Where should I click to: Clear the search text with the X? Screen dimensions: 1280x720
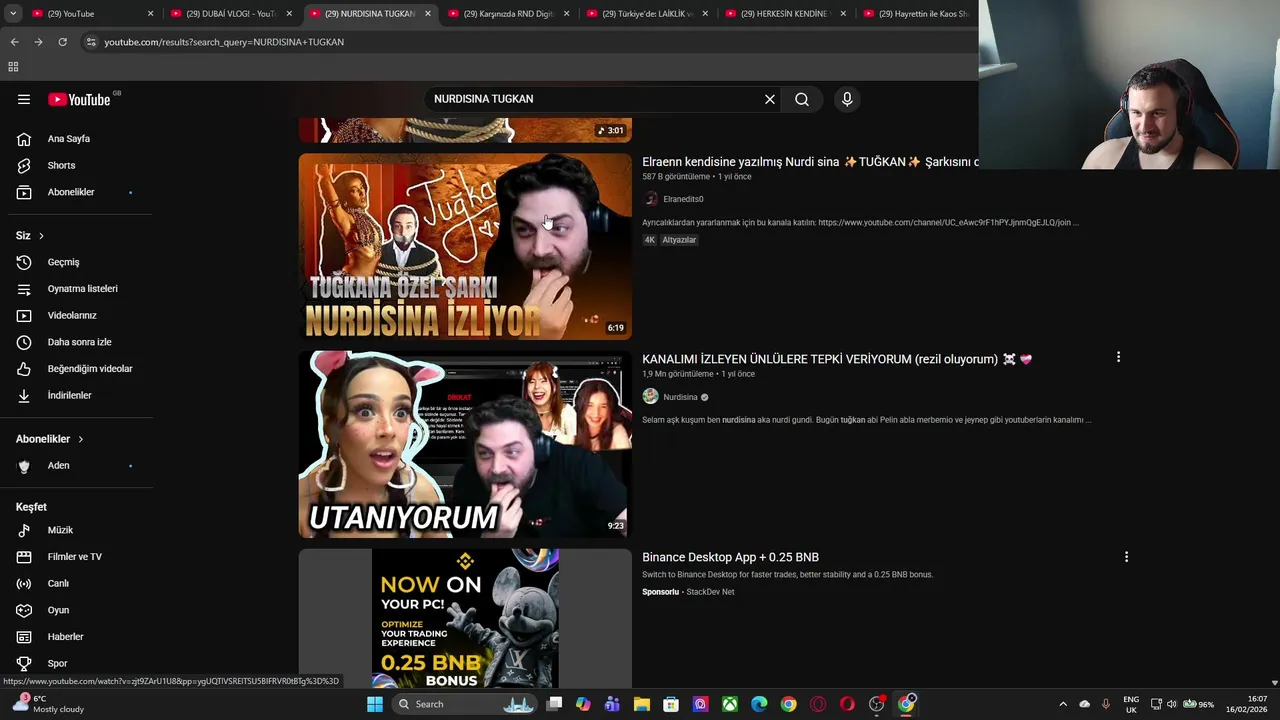coord(770,99)
